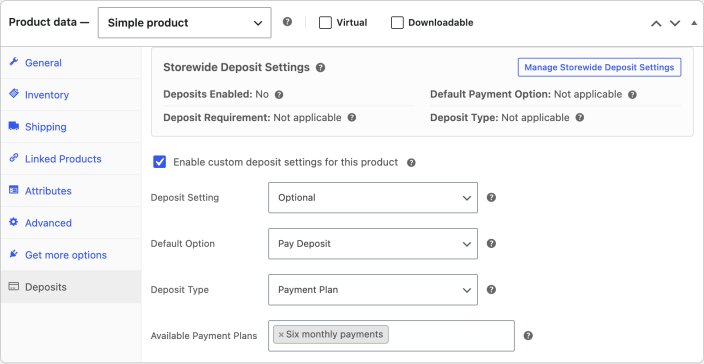This screenshot has height=364, width=704.
Task: Open the General tab
Action: [x=71, y=62]
